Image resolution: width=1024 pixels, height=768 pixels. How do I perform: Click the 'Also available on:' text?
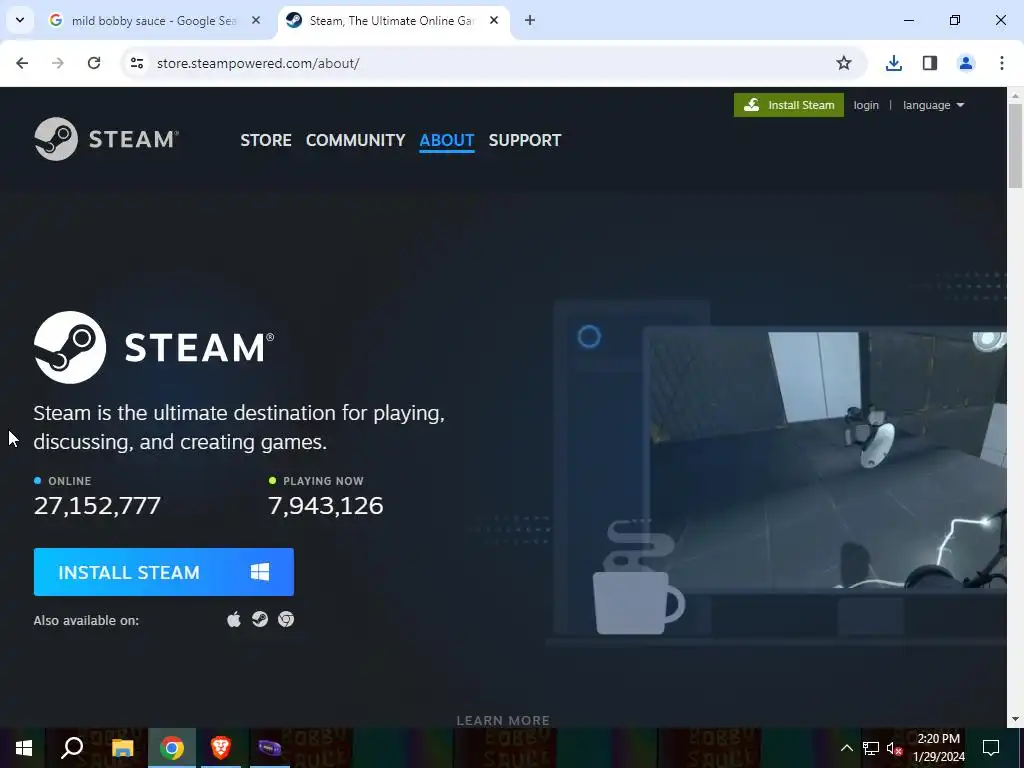coord(86,620)
